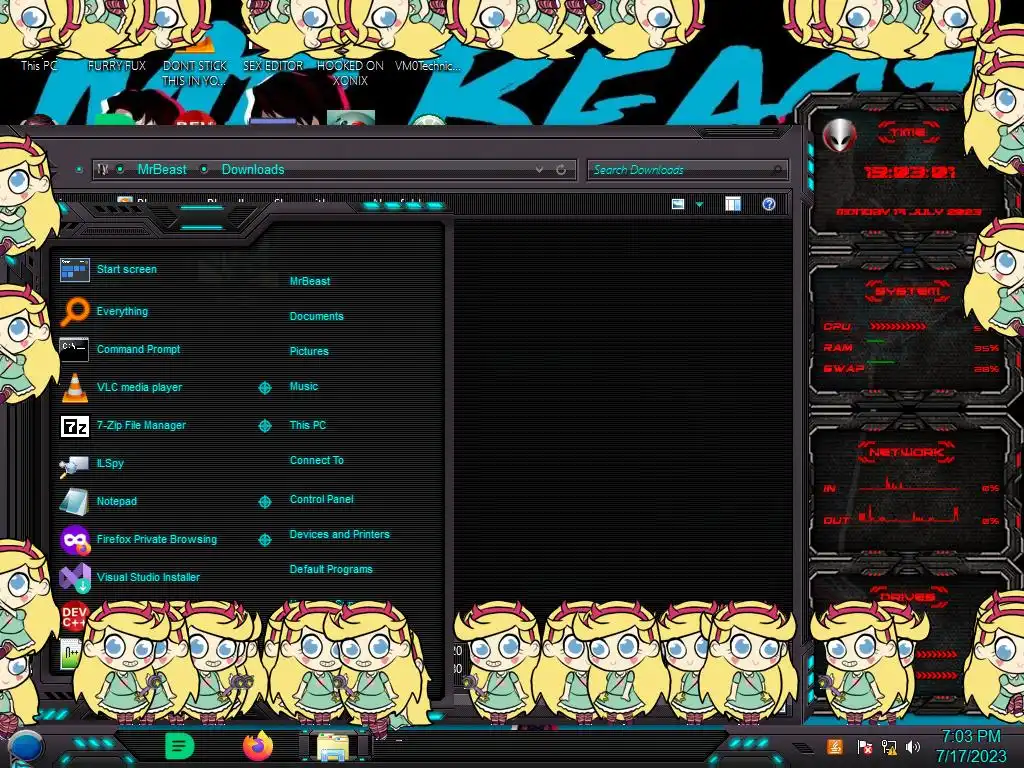The height and width of the screenshot is (768, 1024).
Task: Open network status tray icon
Action: [889, 747]
